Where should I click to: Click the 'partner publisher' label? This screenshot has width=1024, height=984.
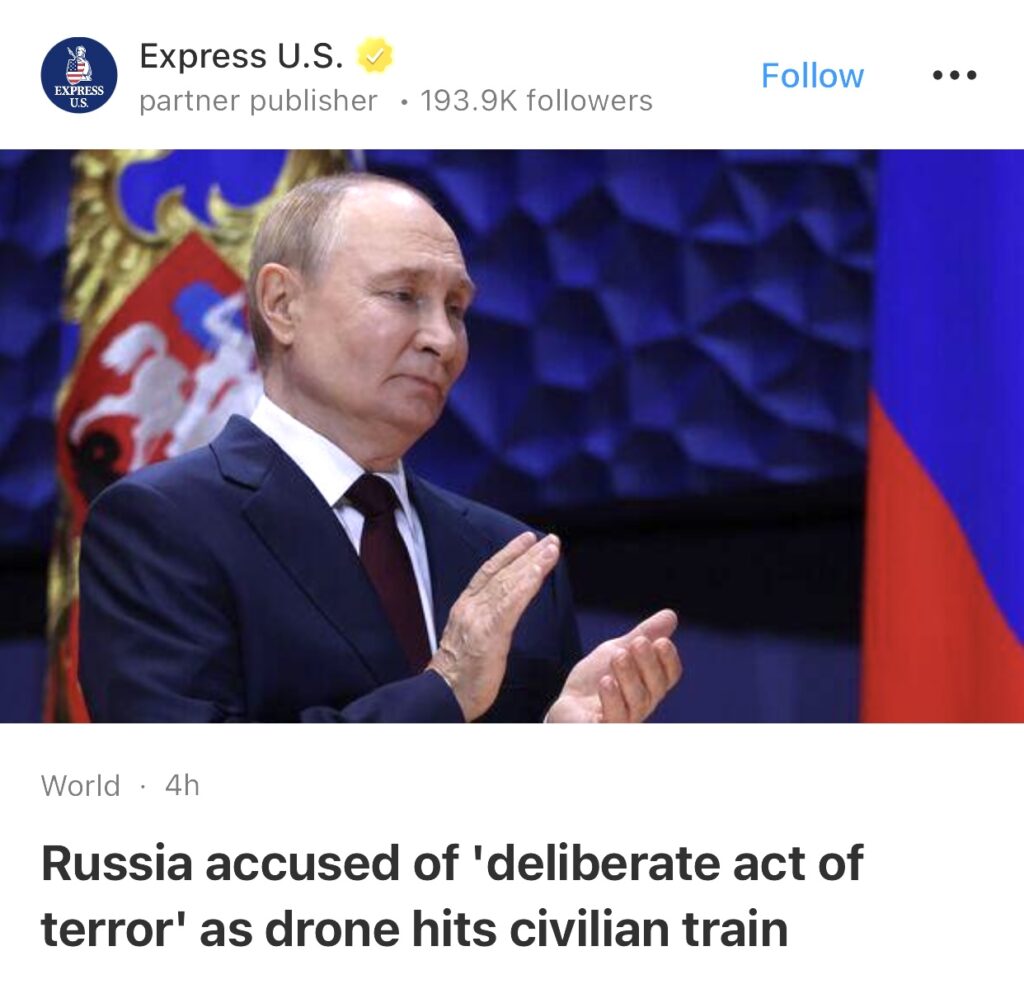[259, 101]
